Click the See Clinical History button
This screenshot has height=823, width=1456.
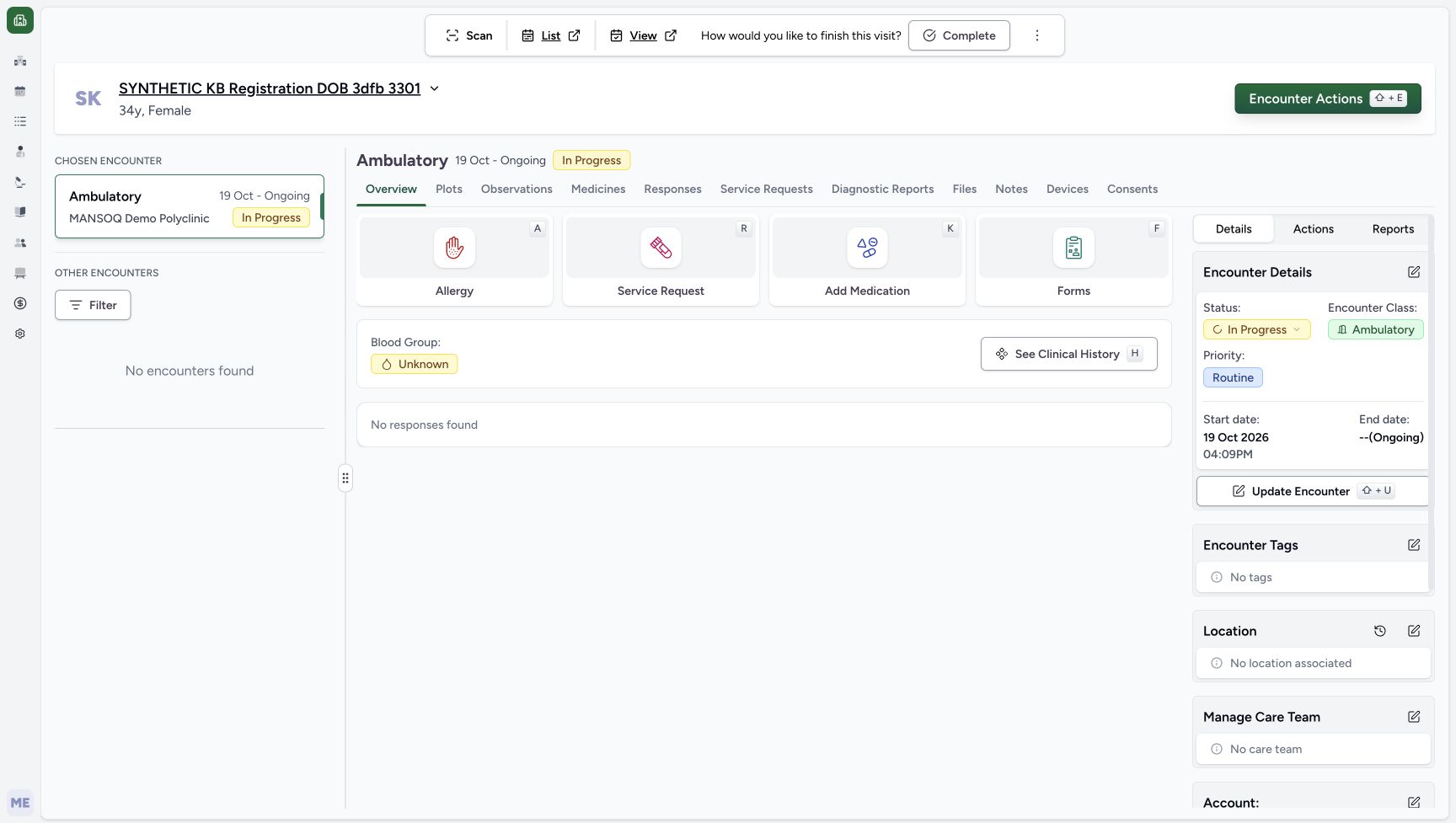point(1068,354)
